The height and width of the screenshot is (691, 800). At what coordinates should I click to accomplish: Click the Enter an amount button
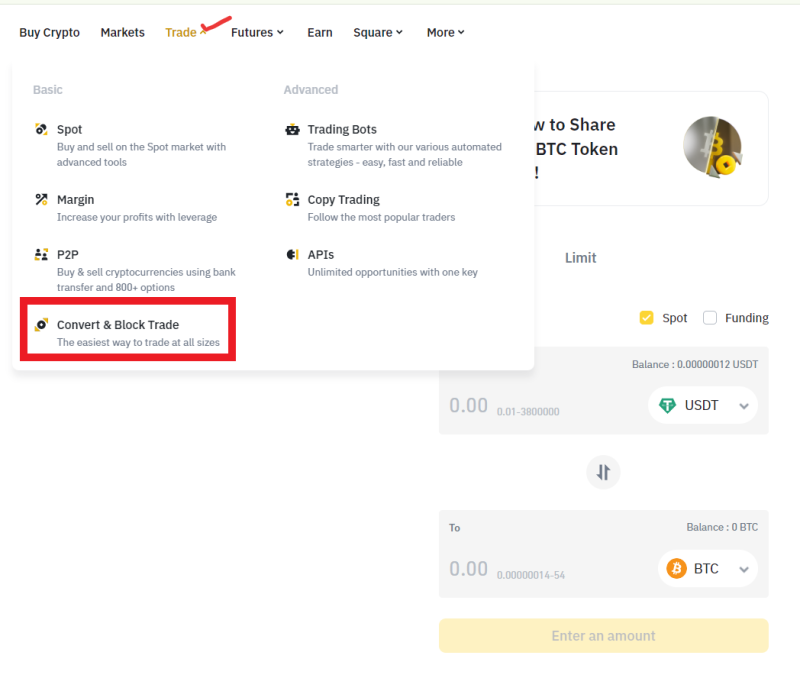604,636
